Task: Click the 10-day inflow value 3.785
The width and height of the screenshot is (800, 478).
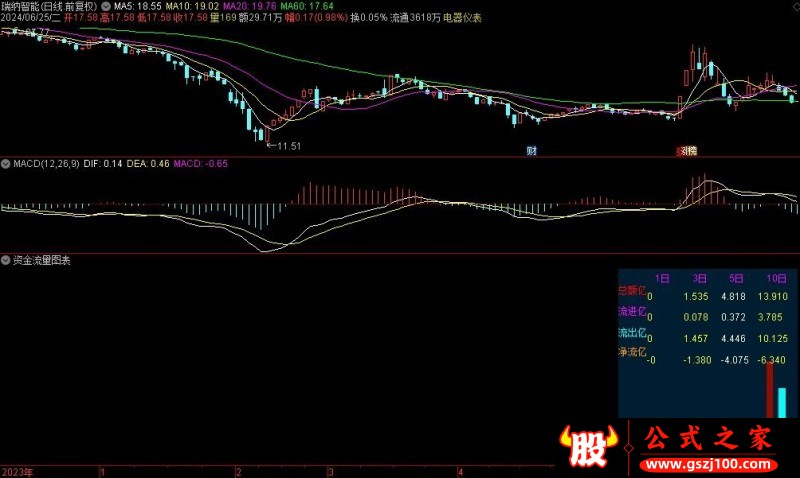Action: [x=770, y=317]
